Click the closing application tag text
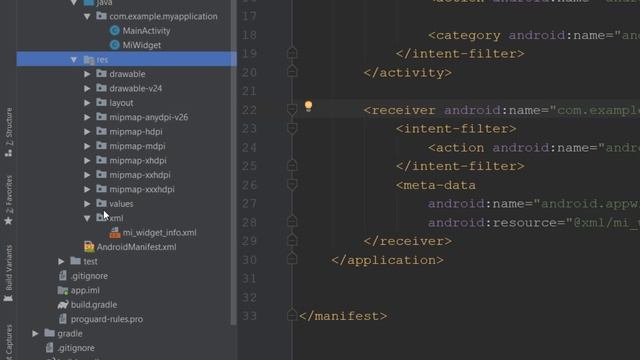The width and height of the screenshot is (640, 360). (x=387, y=260)
